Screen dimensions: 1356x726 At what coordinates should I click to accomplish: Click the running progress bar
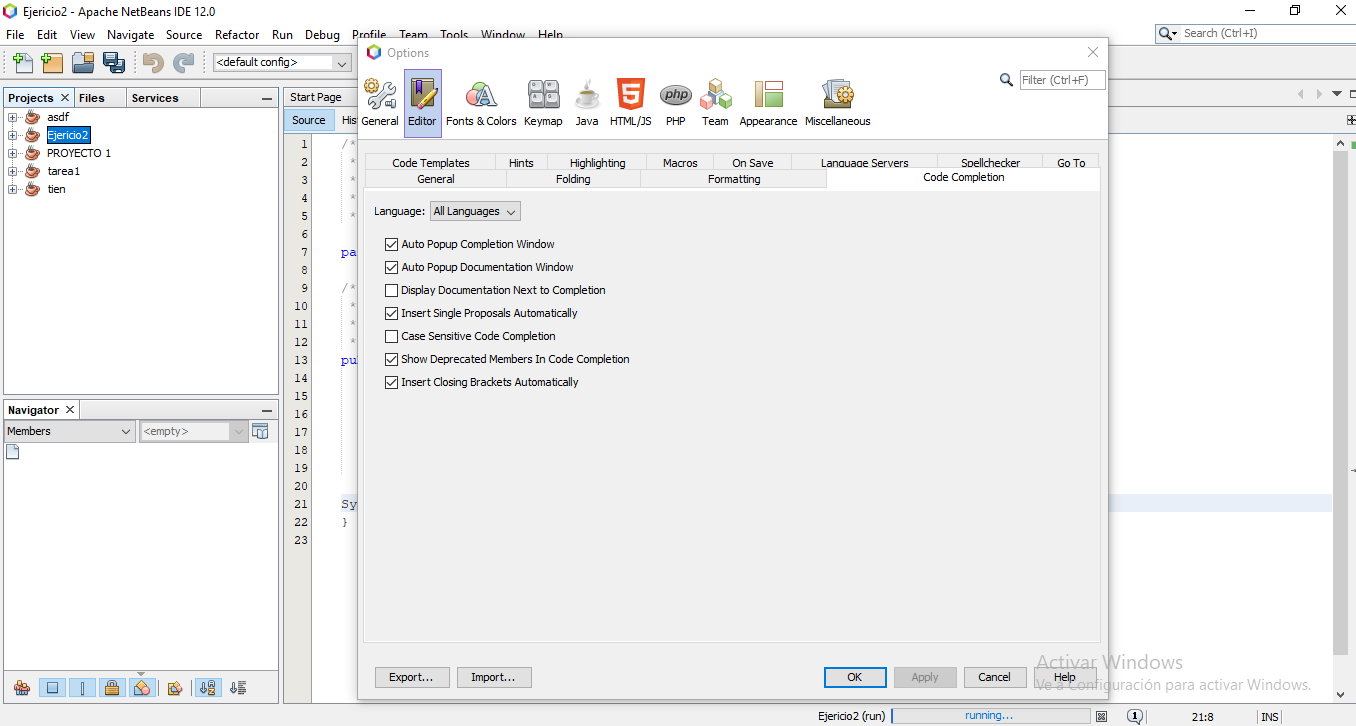point(990,716)
